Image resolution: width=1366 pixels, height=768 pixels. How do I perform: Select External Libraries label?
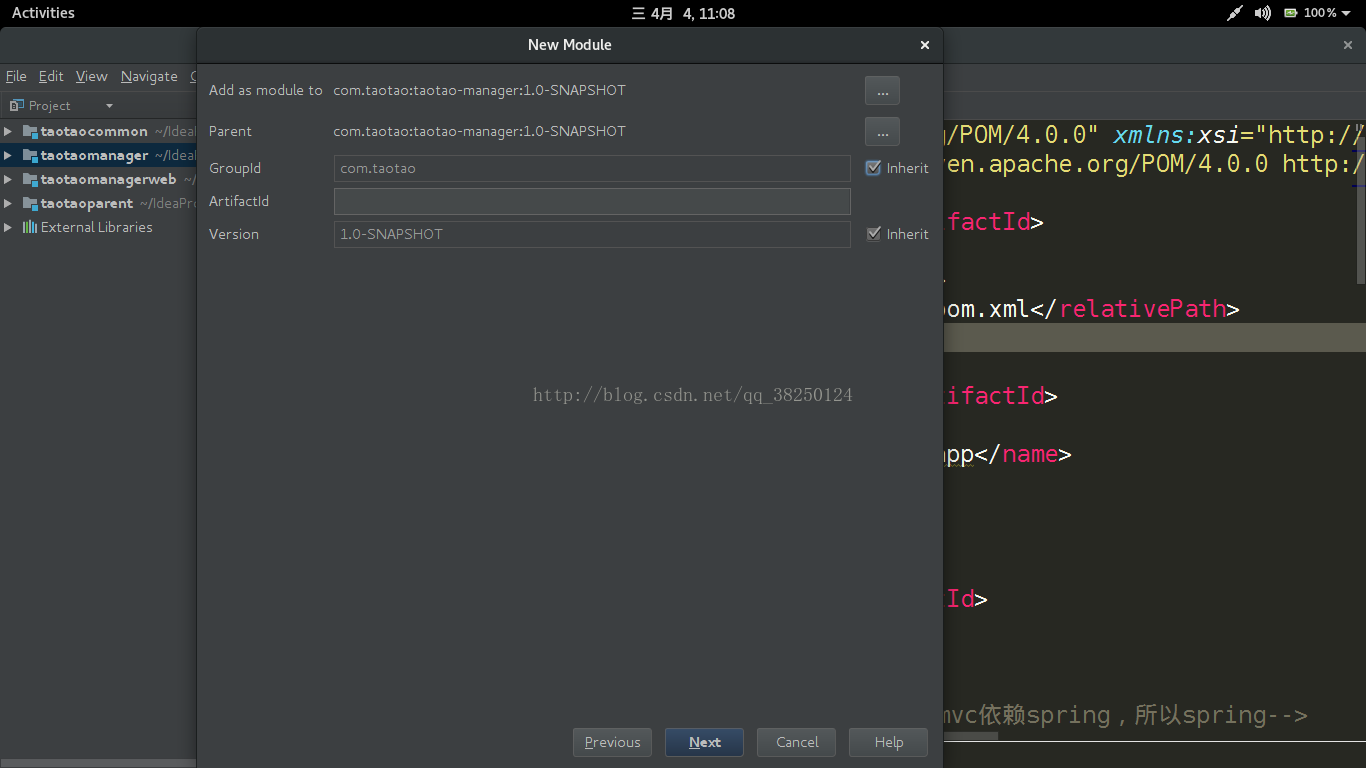pyautogui.click(x=97, y=227)
